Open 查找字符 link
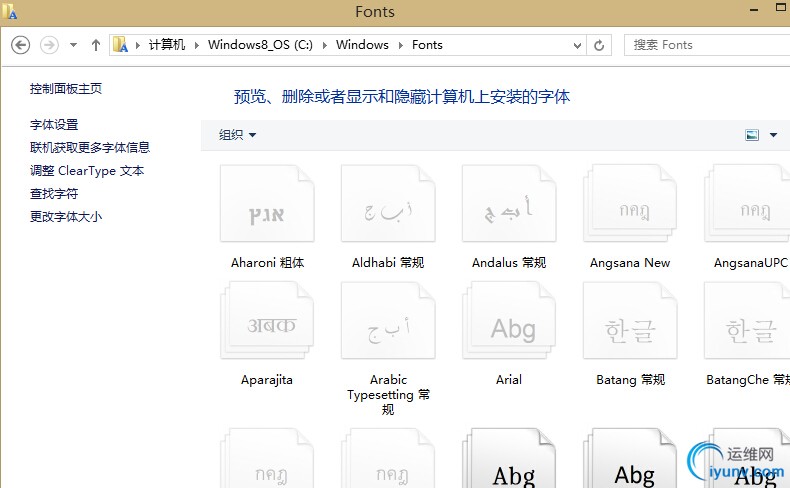 [54, 194]
